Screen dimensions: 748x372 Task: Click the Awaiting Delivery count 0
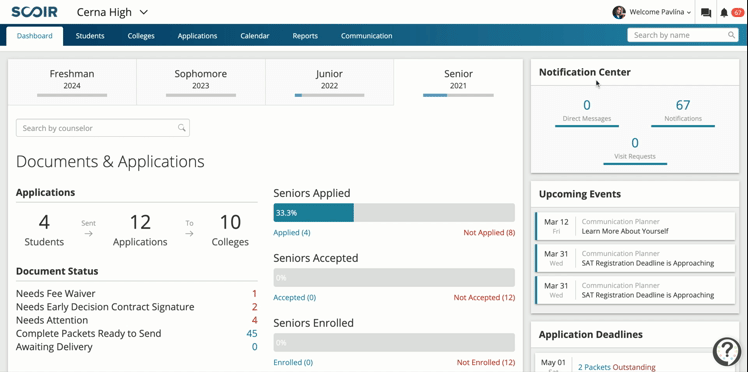(x=254, y=347)
